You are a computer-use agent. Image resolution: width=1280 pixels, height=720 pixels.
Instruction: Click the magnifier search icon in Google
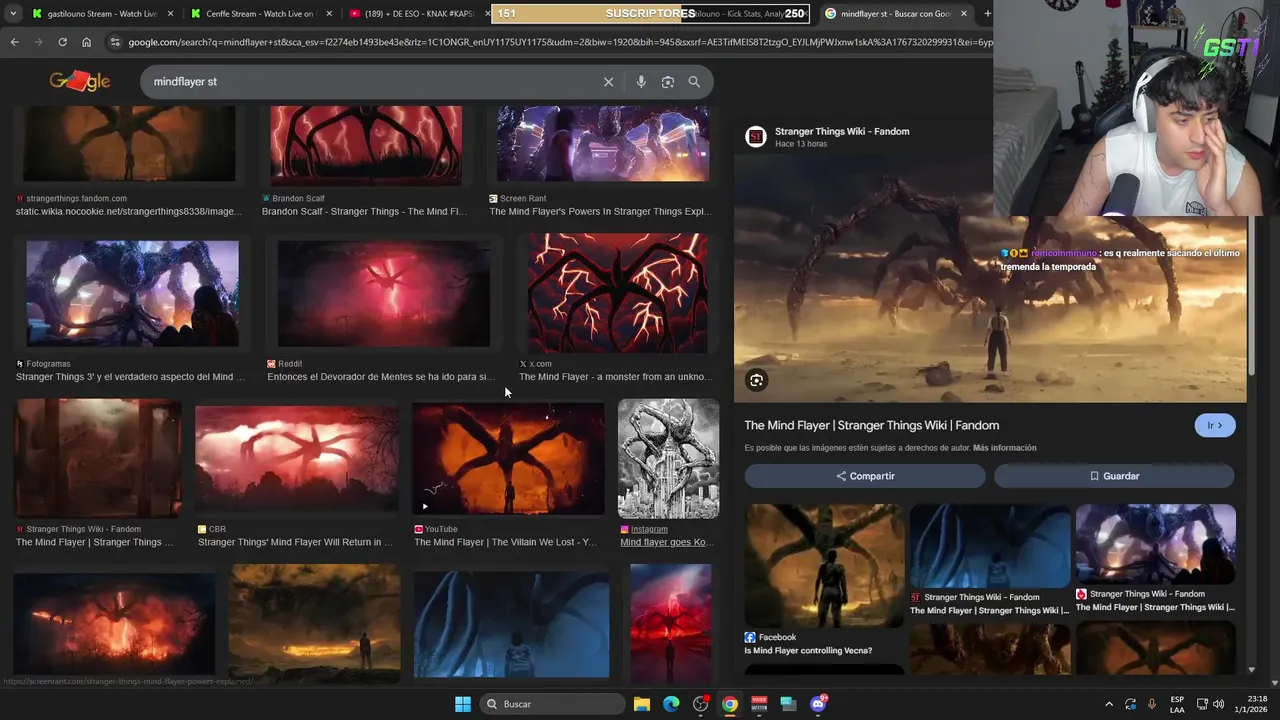(x=694, y=82)
